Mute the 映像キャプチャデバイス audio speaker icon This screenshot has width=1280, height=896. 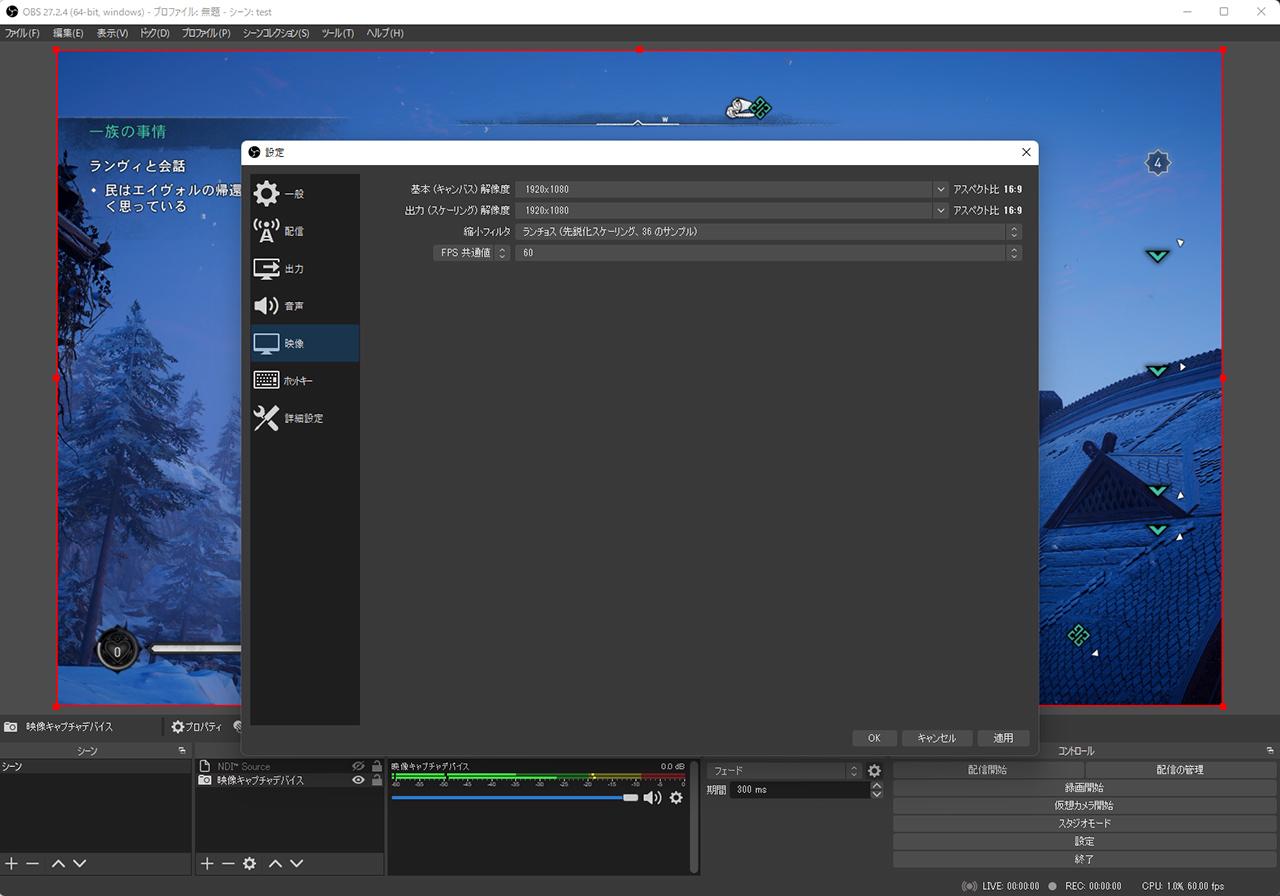[652, 798]
